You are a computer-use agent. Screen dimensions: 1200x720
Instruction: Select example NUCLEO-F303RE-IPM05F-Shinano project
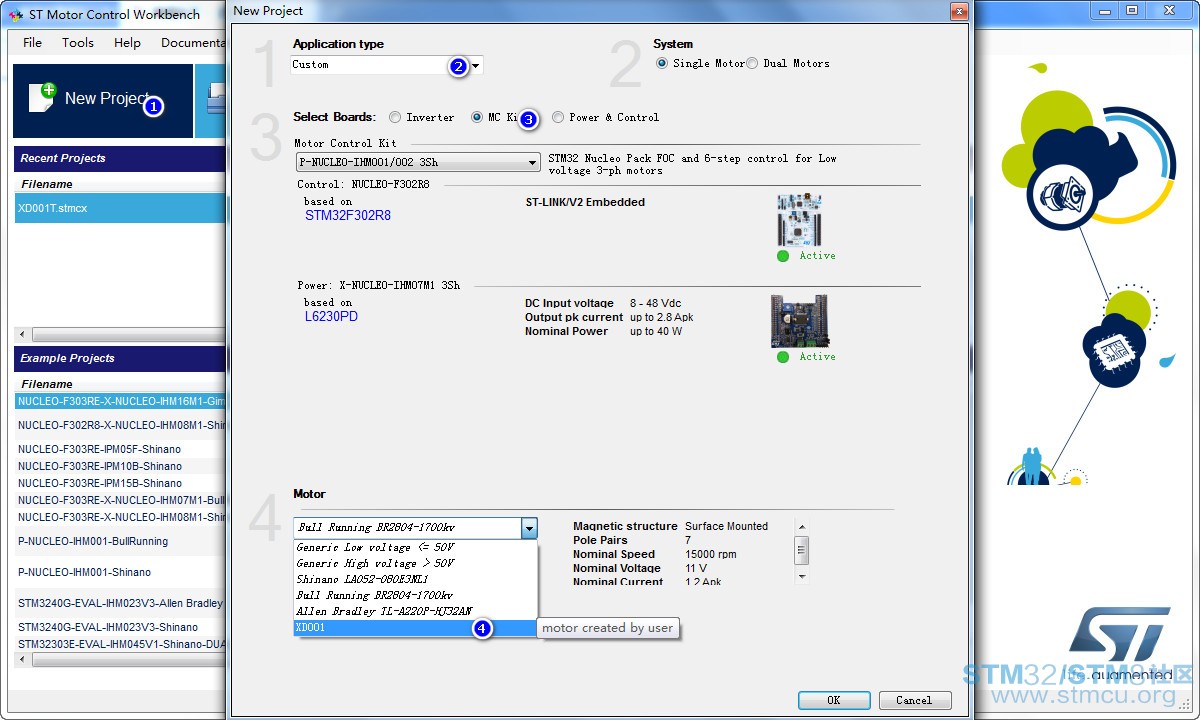(x=120, y=449)
